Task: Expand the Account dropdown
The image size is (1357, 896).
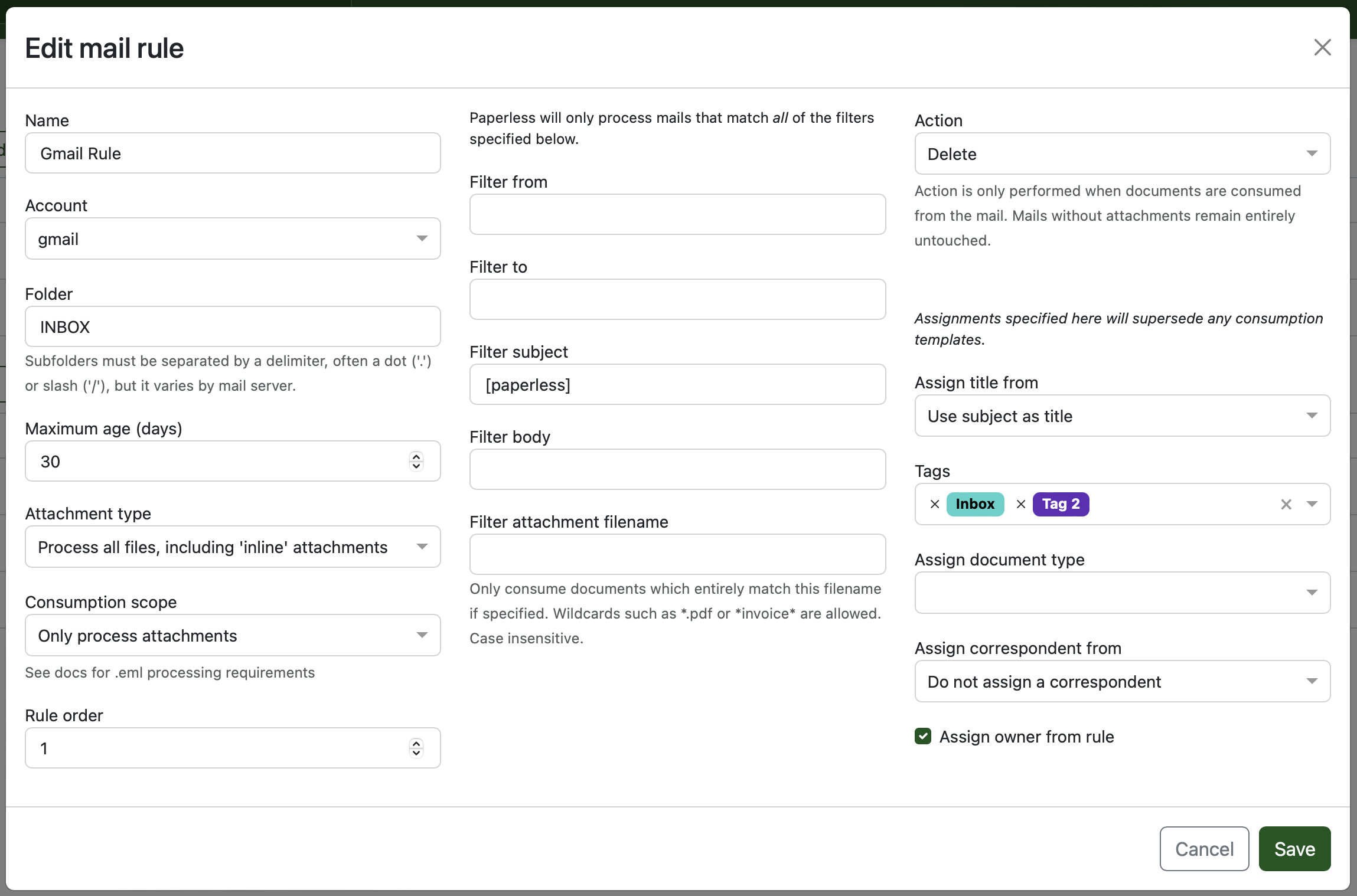Action: pos(233,238)
